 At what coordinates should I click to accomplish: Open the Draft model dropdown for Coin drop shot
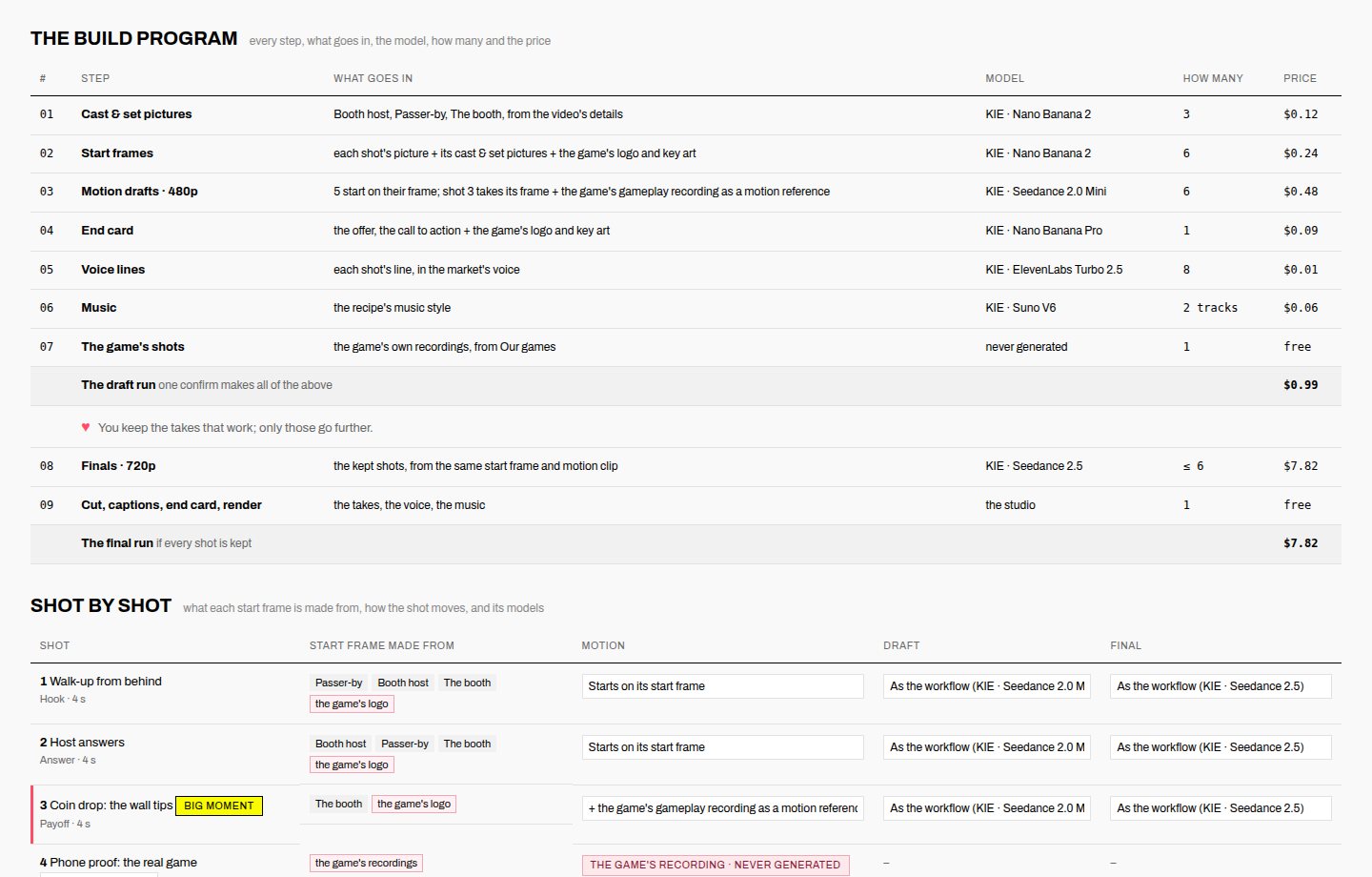[987, 808]
